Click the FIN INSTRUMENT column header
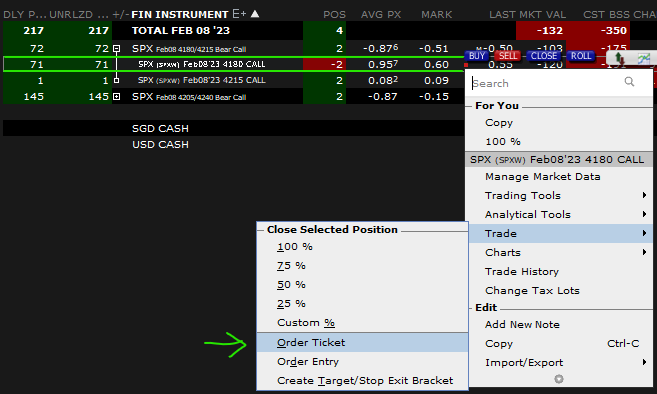The height and width of the screenshot is (394, 657). (x=180, y=15)
